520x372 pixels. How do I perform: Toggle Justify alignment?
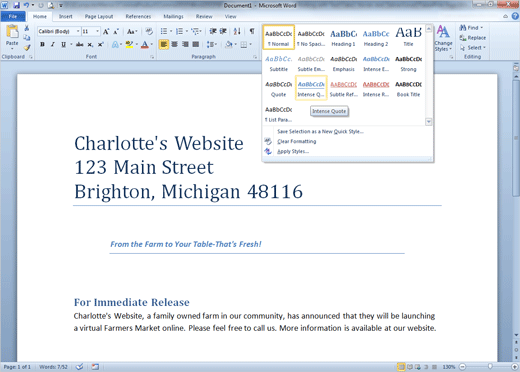point(196,44)
